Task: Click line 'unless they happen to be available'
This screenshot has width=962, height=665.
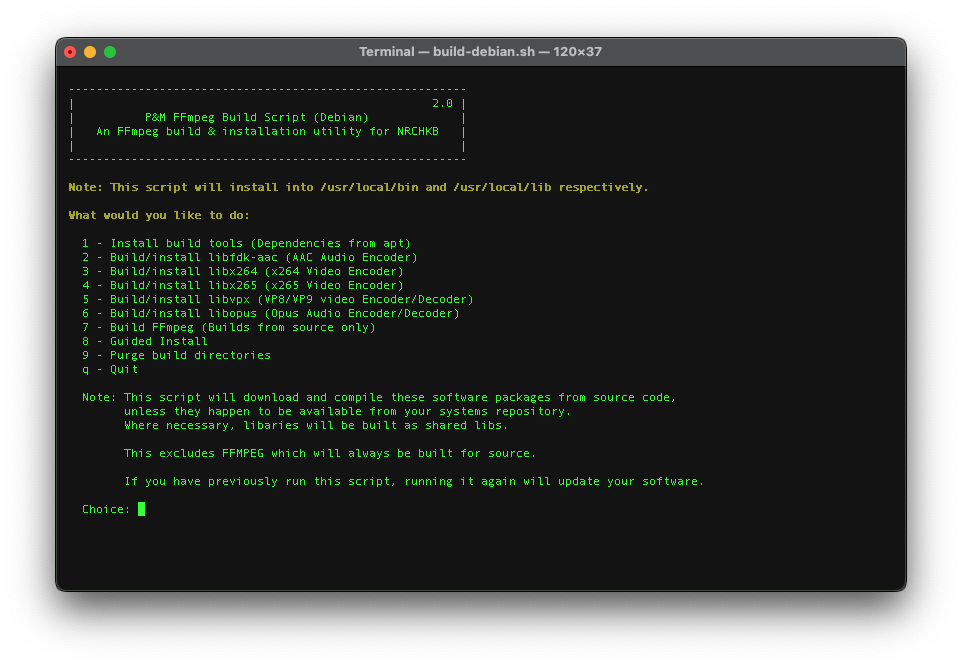Action: click(x=348, y=412)
